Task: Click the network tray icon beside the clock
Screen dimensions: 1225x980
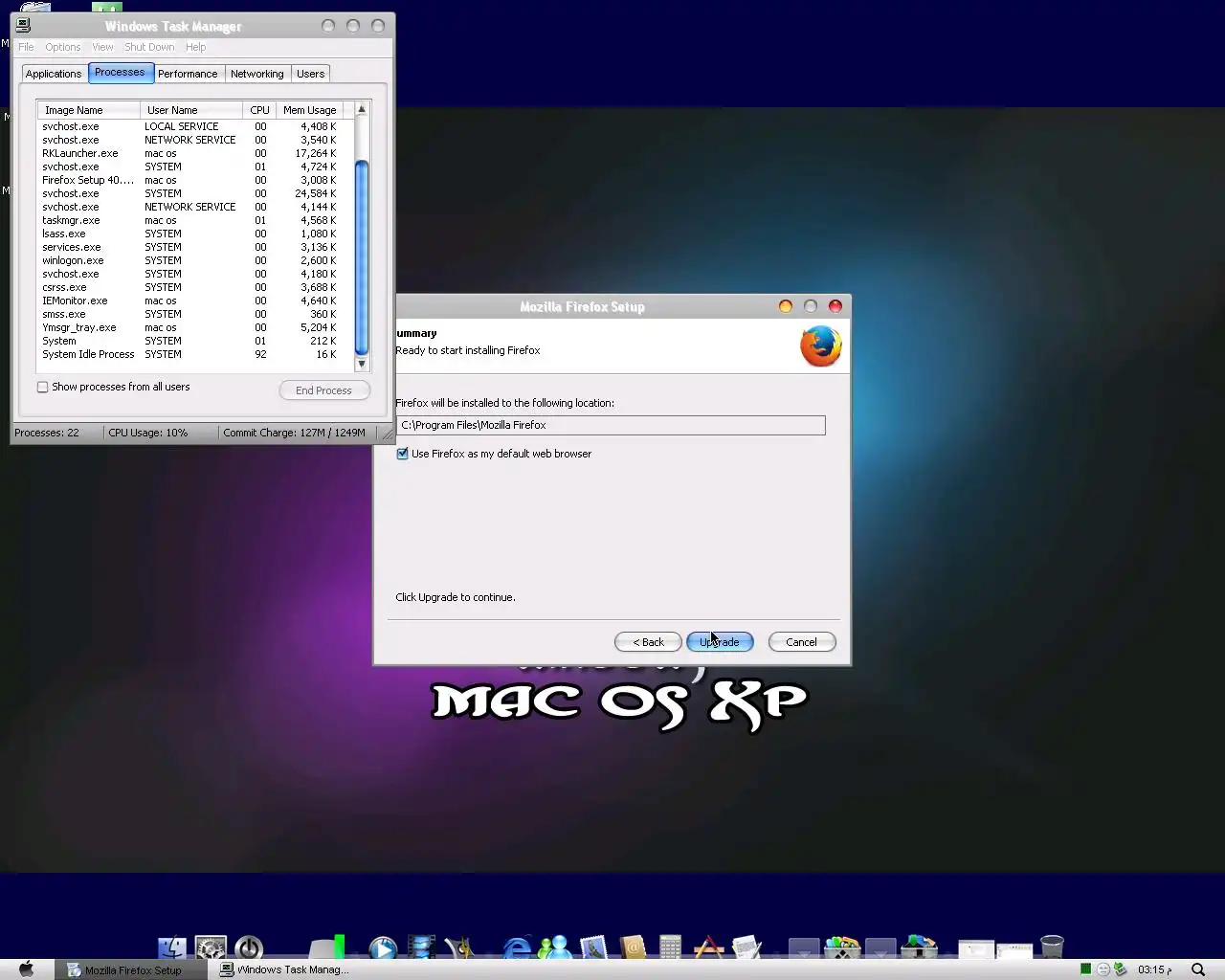Action: point(1120,969)
